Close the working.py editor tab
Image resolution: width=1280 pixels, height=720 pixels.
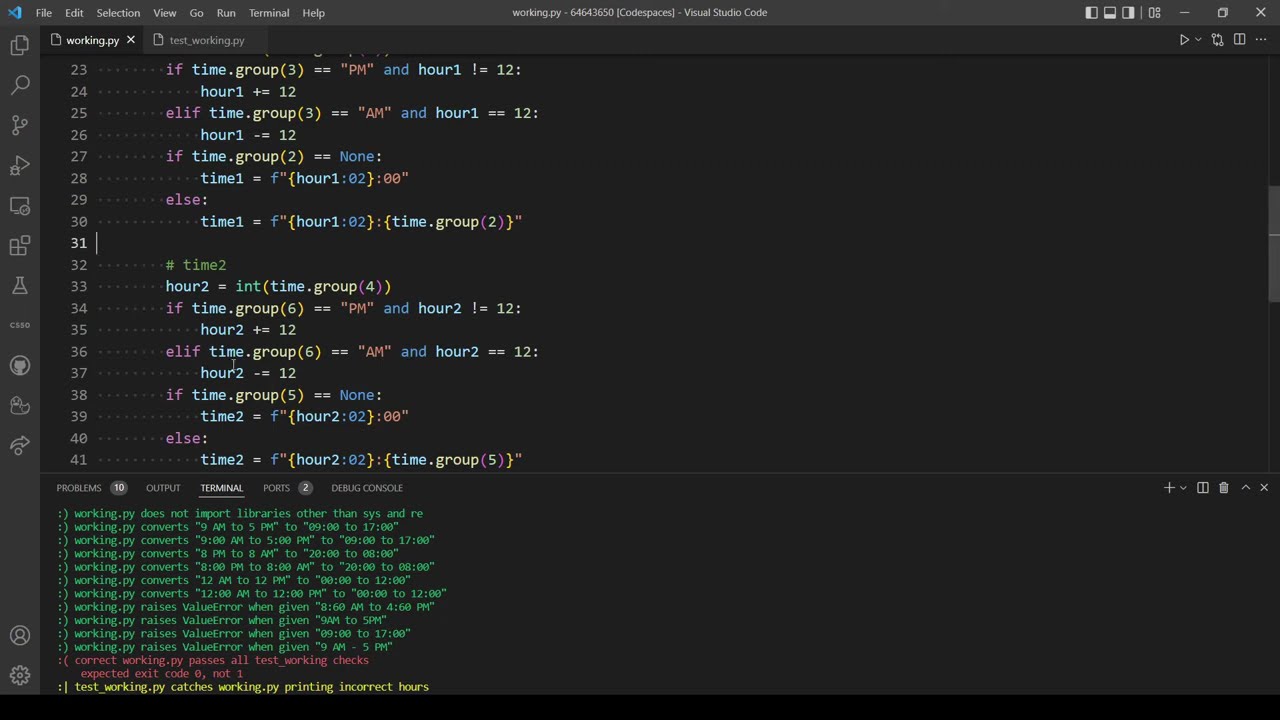(x=130, y=40)
